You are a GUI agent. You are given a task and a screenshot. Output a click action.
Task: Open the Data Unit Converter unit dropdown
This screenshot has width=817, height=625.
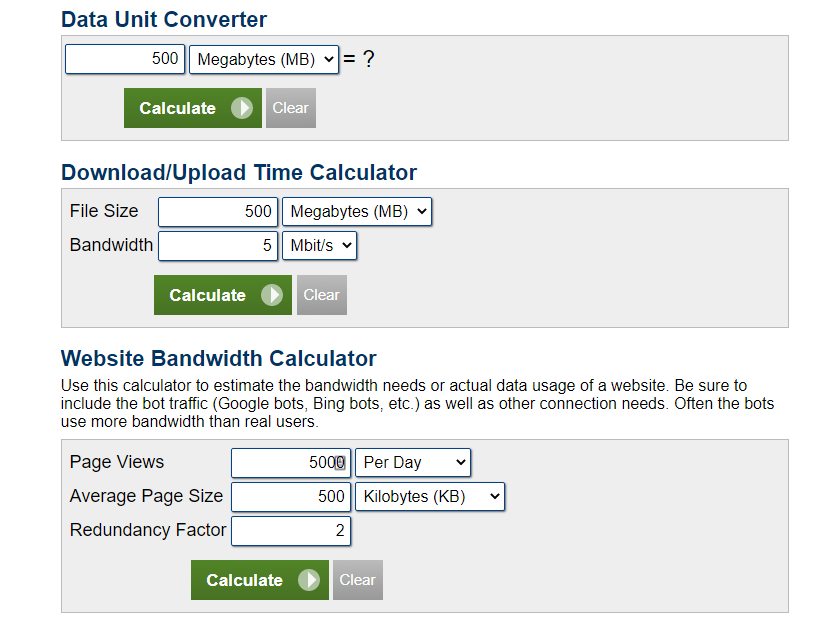264,59
